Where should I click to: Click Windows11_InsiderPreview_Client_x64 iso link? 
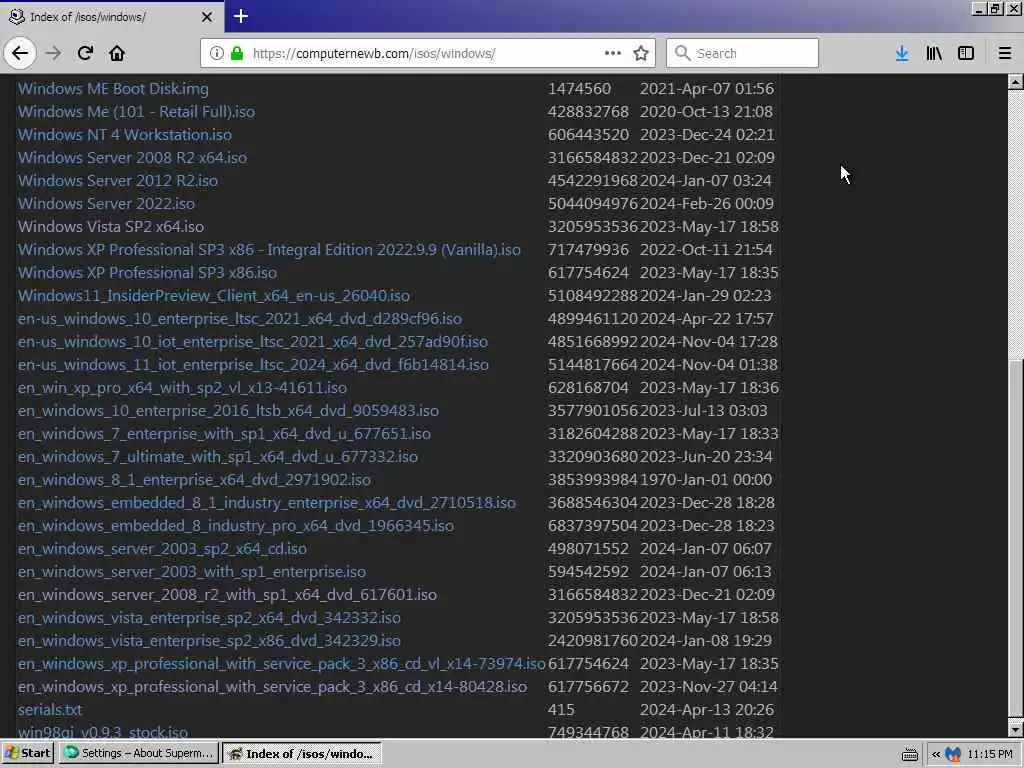[x=214, y=295]
